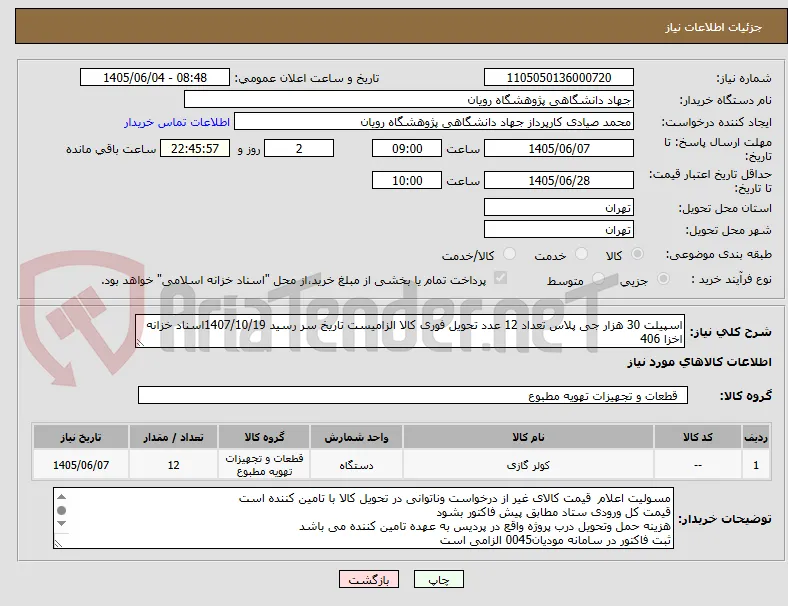Image resolution: width=788 pixels, height=606 pixels.
Task: Click the تعداد / مقدار column header
Action: pyautogui.click(x=173, y=437)
